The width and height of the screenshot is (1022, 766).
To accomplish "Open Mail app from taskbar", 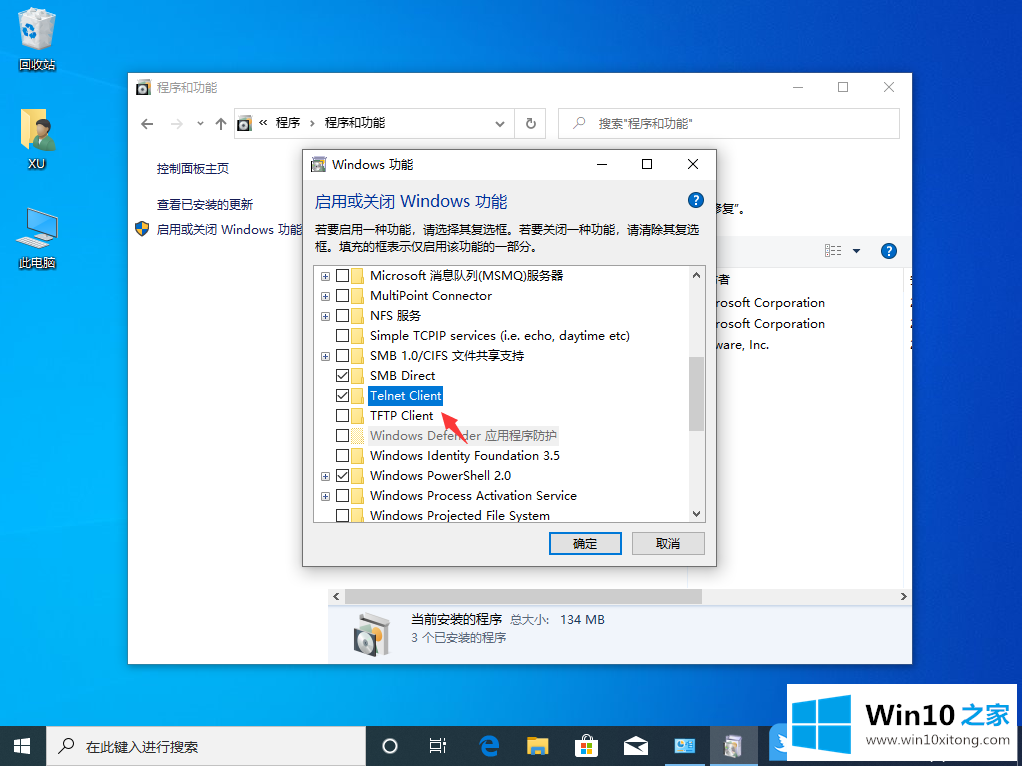I will [x=635, y=746].
